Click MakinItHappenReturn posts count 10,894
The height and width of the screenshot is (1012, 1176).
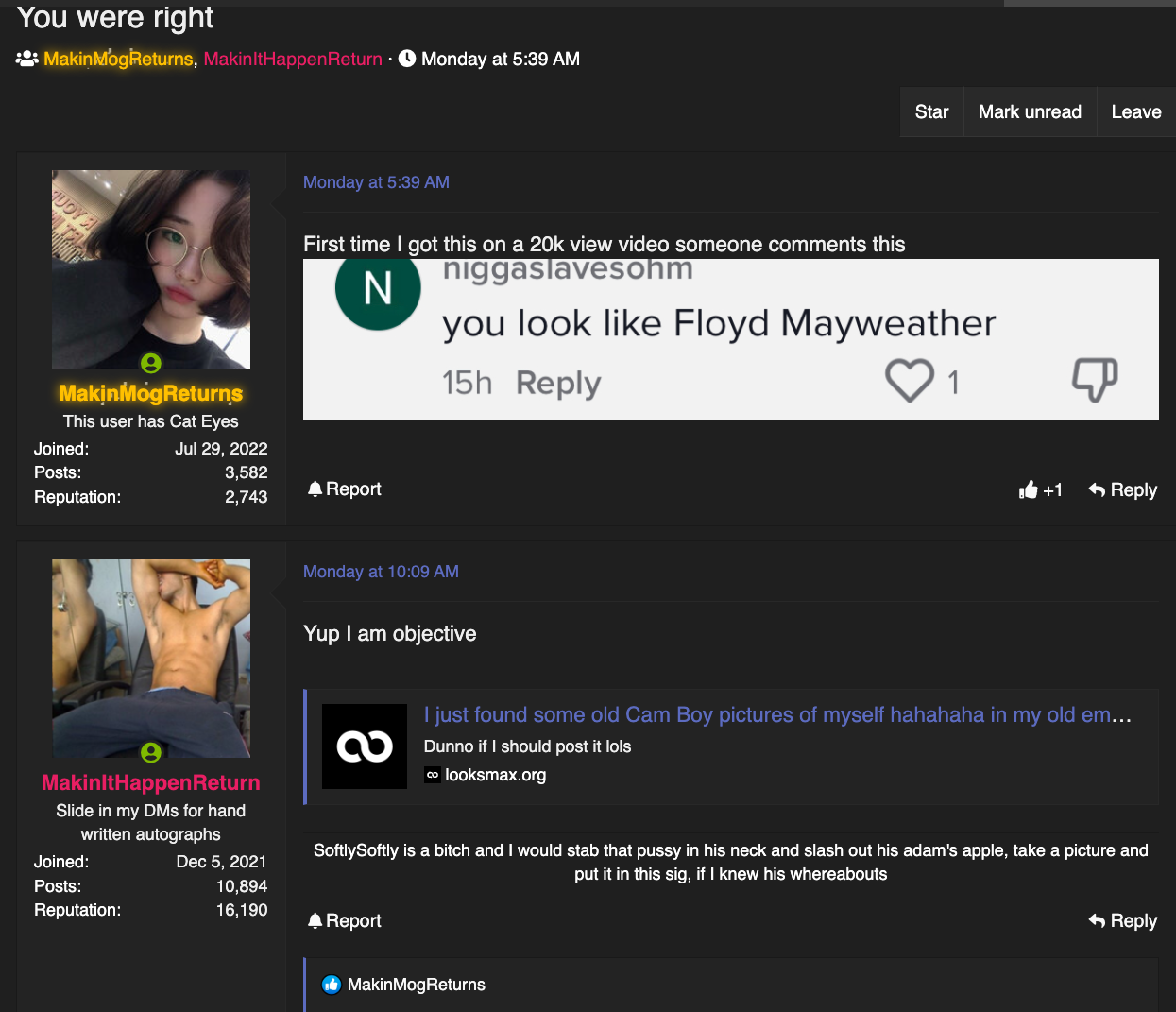(242, 886)
